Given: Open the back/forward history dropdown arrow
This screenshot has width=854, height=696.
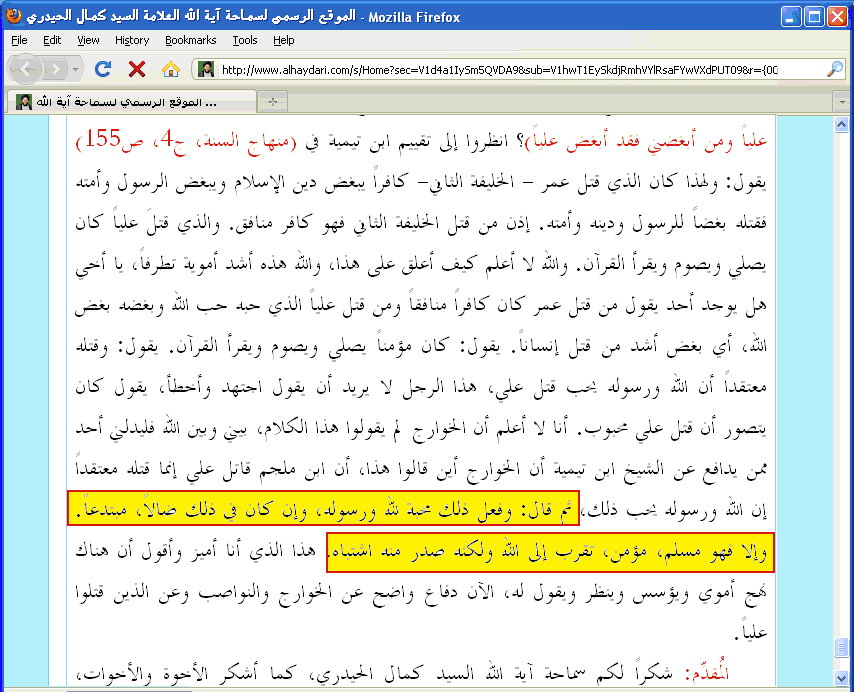Looking at the screenshot, I should pos(75,69).
